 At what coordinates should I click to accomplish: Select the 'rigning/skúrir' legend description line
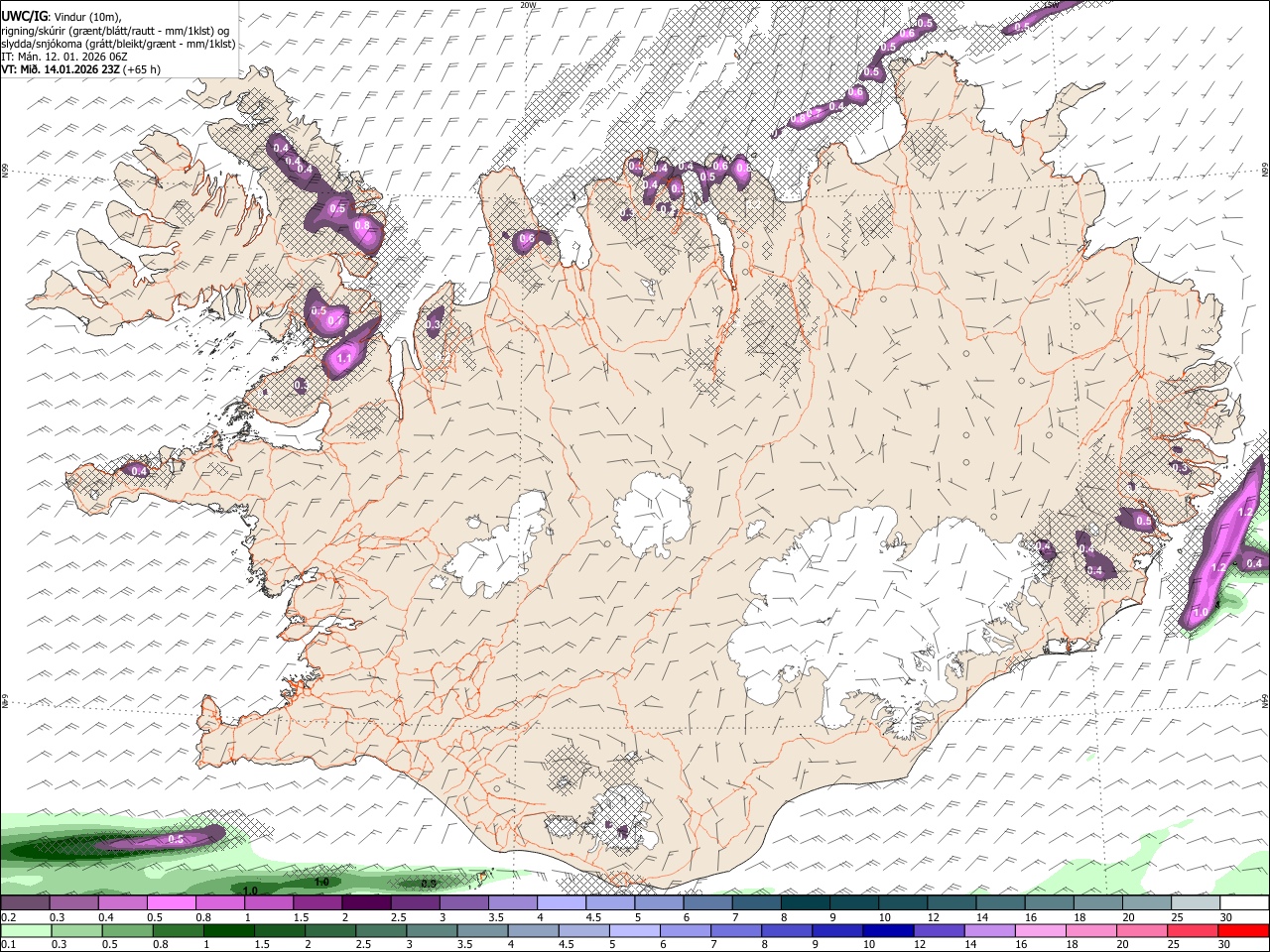[x=115, y=30]
